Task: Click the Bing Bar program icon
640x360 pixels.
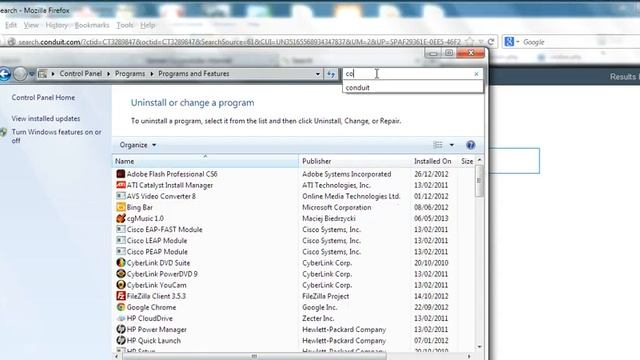Action: click(120, 207)
